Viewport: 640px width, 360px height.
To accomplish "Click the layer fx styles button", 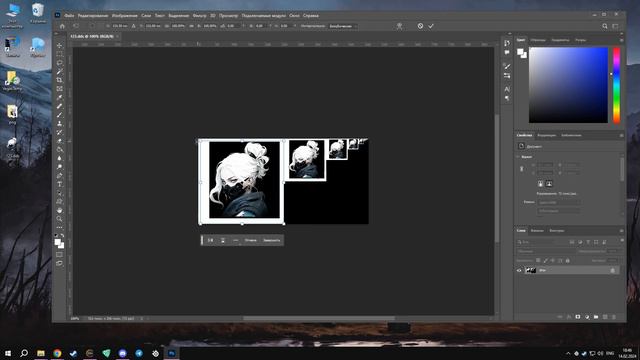I will (569, 317).
